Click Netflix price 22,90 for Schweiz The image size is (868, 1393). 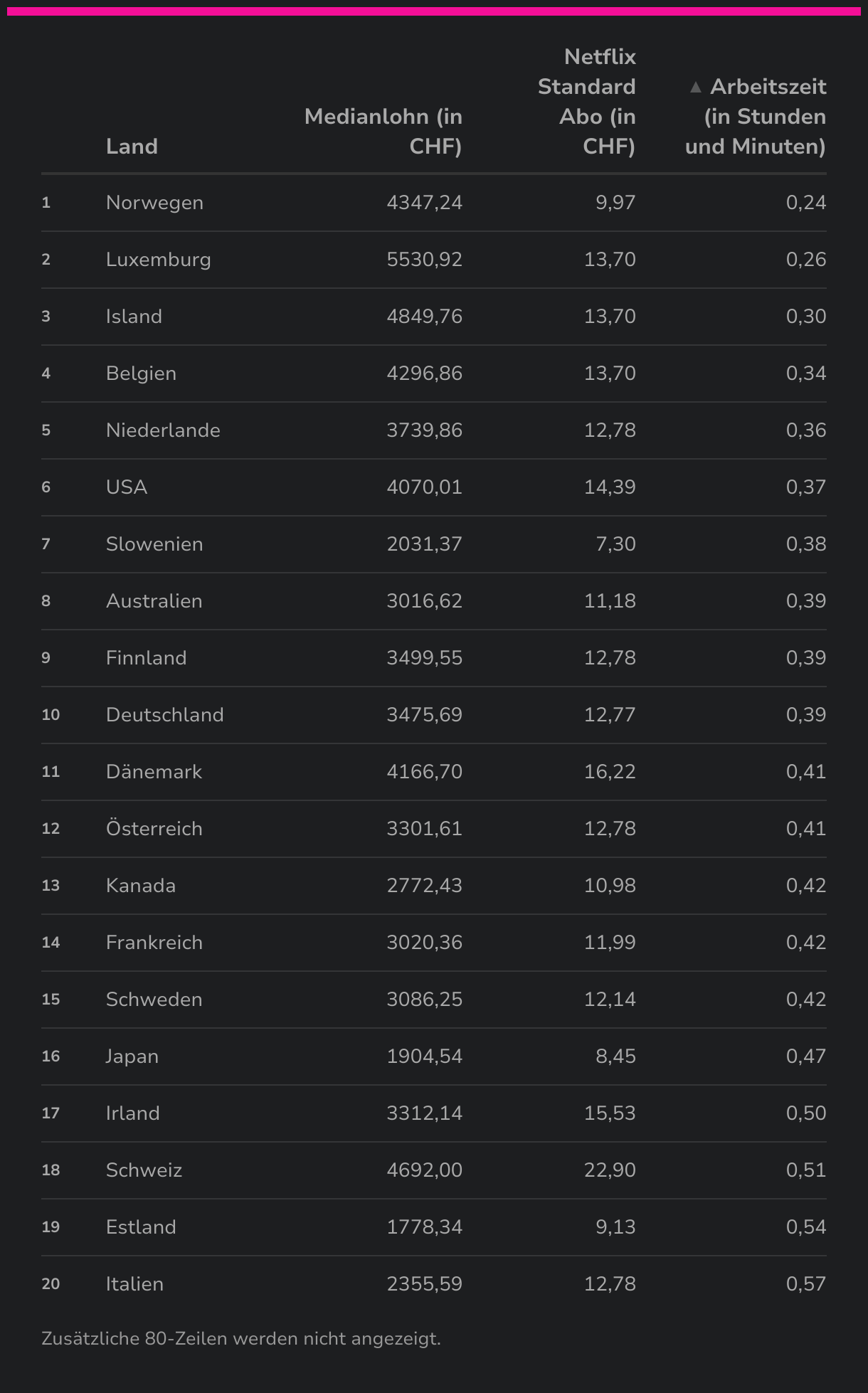coord(610,1170)
